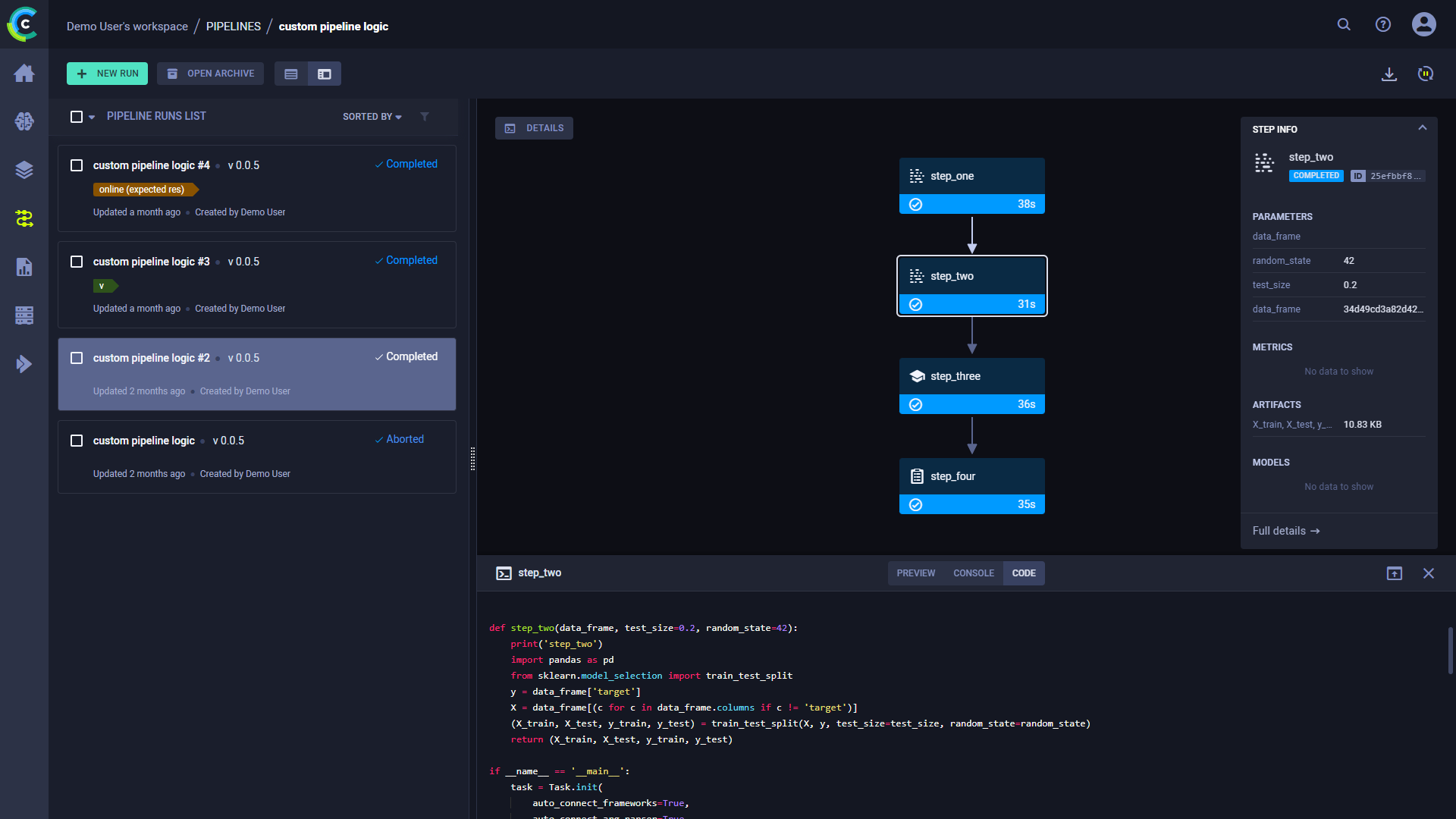Open Workers & Queues from the sidebar
Viewport: 1456px width, 819px height.
click(24, 315)
